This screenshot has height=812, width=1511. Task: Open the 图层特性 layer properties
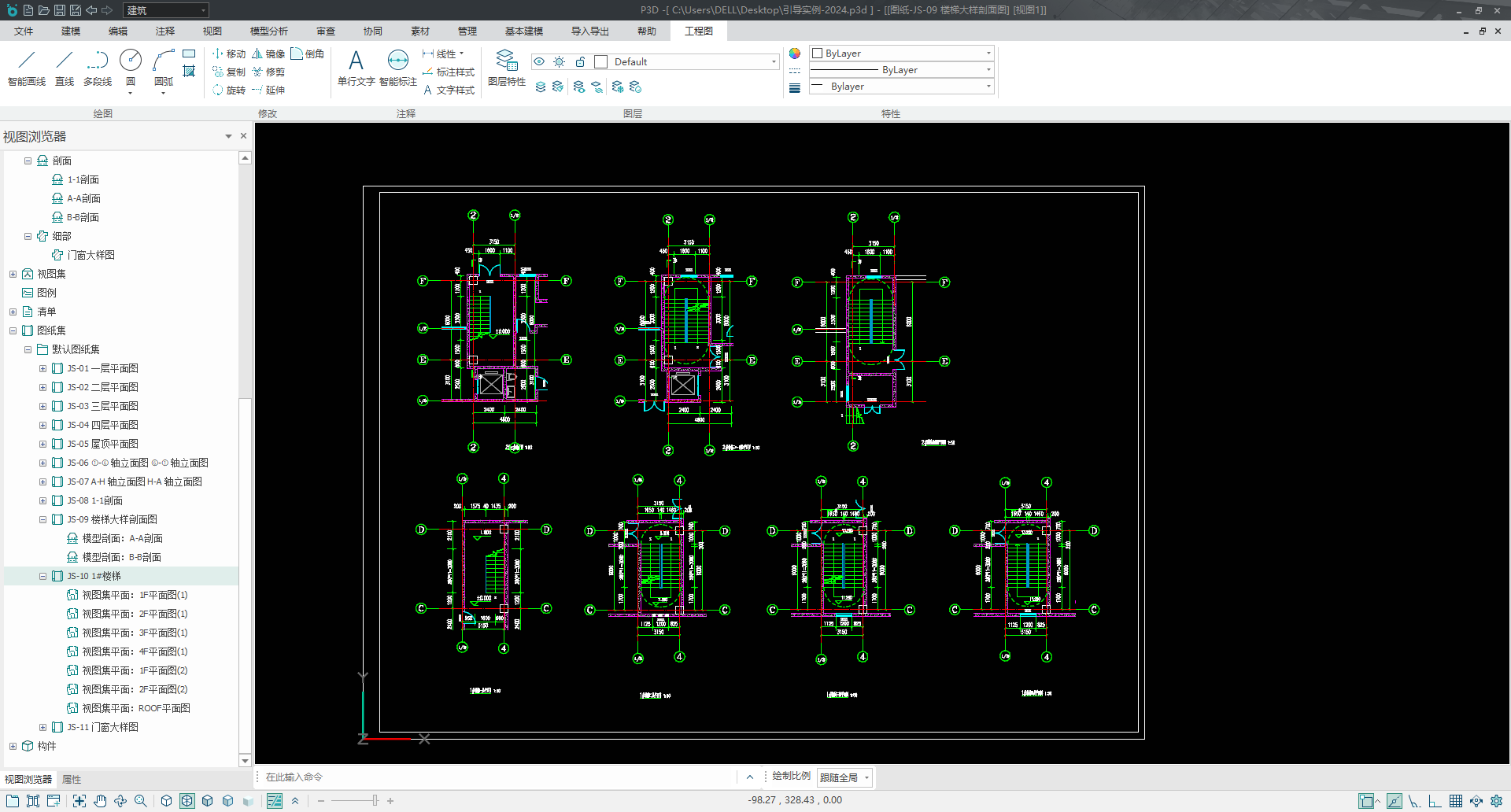(506, 68)
